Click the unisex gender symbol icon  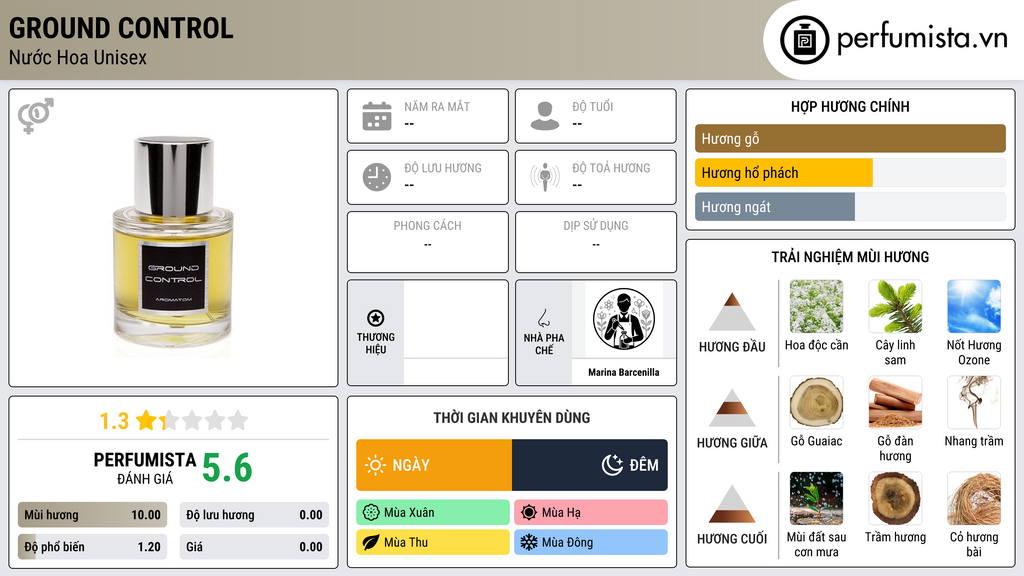(36, 116)
